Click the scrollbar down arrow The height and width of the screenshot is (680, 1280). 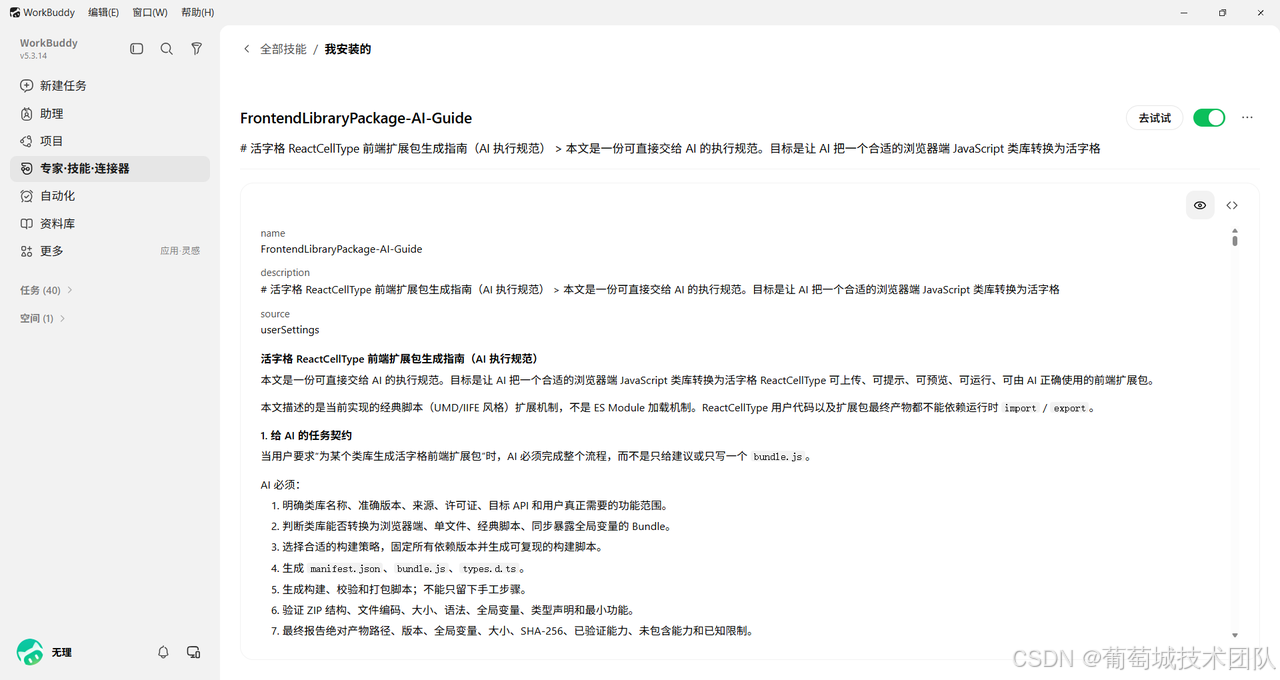pos(1235,635)
